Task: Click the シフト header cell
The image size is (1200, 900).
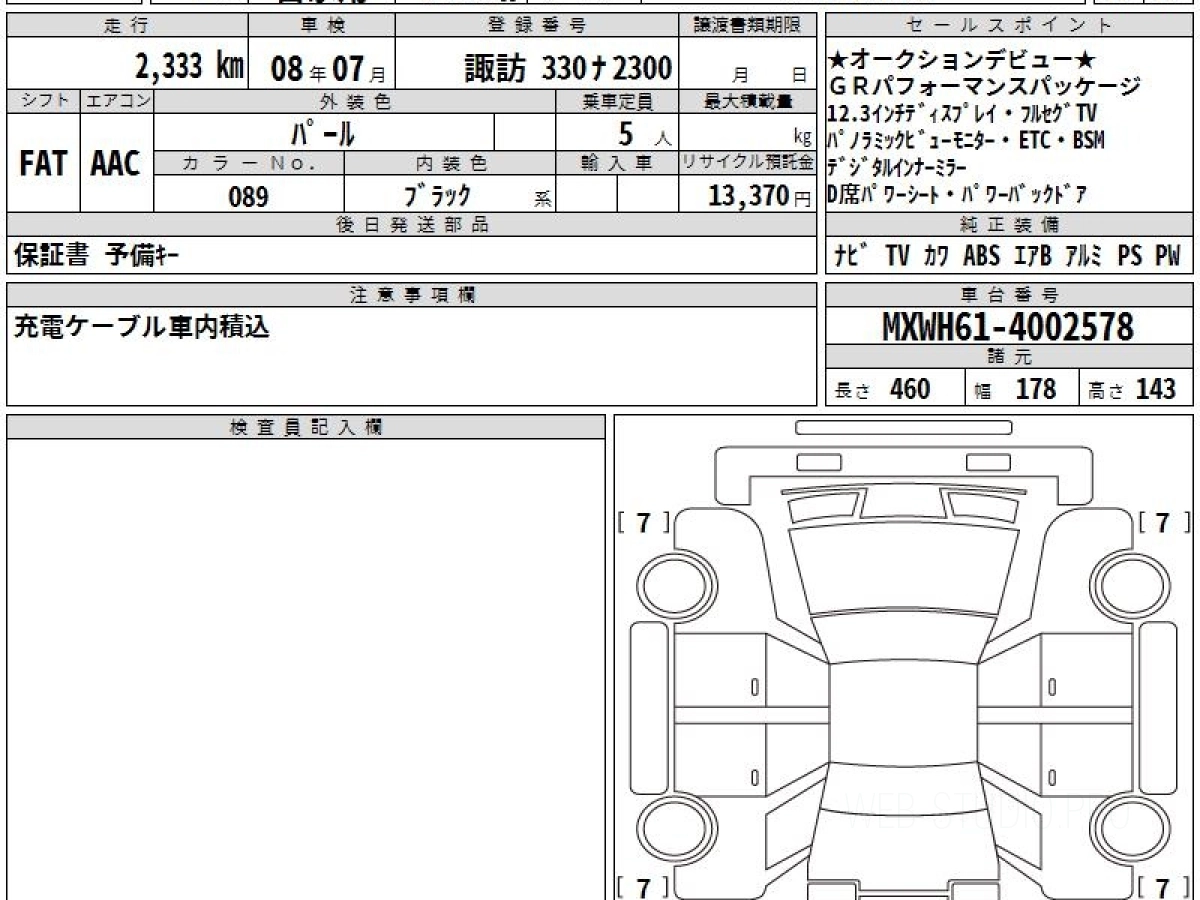Action: pyautogui.click(x=44, y=101)
